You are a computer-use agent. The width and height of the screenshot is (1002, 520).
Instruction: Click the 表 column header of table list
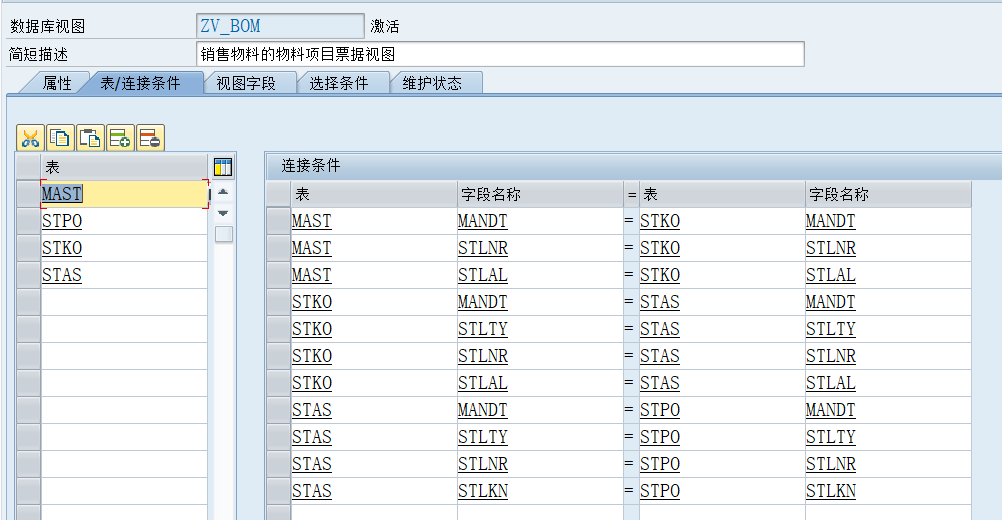pyautogui.click(x=124, y=167)
